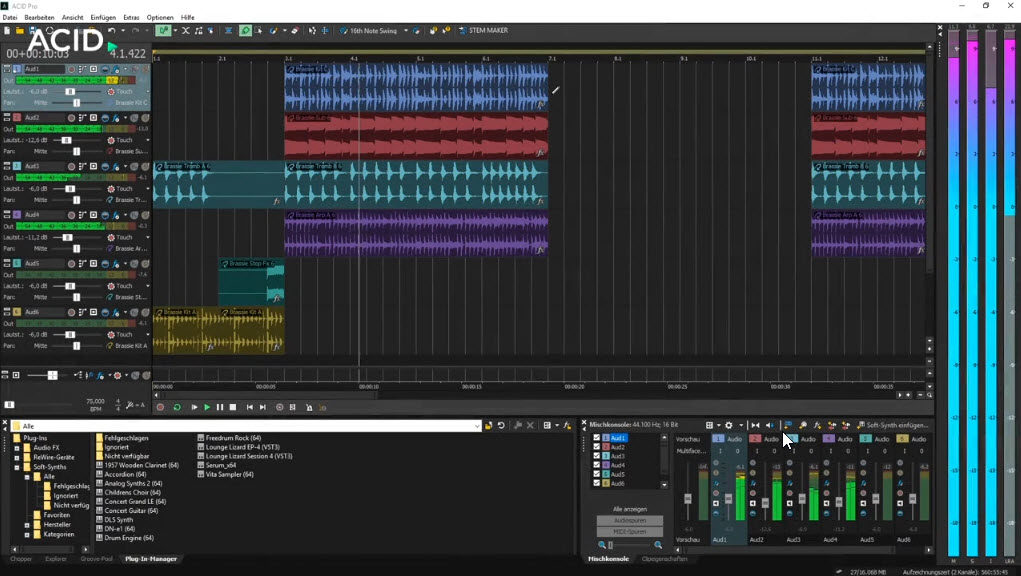Switch to the Explorer tab

point(56,559)
